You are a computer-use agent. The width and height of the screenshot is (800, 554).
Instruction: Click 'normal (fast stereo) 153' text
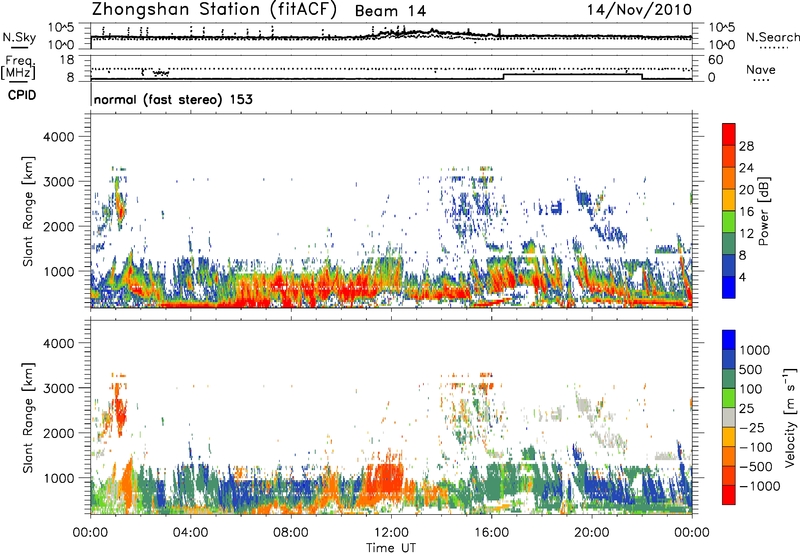point(173,99)
